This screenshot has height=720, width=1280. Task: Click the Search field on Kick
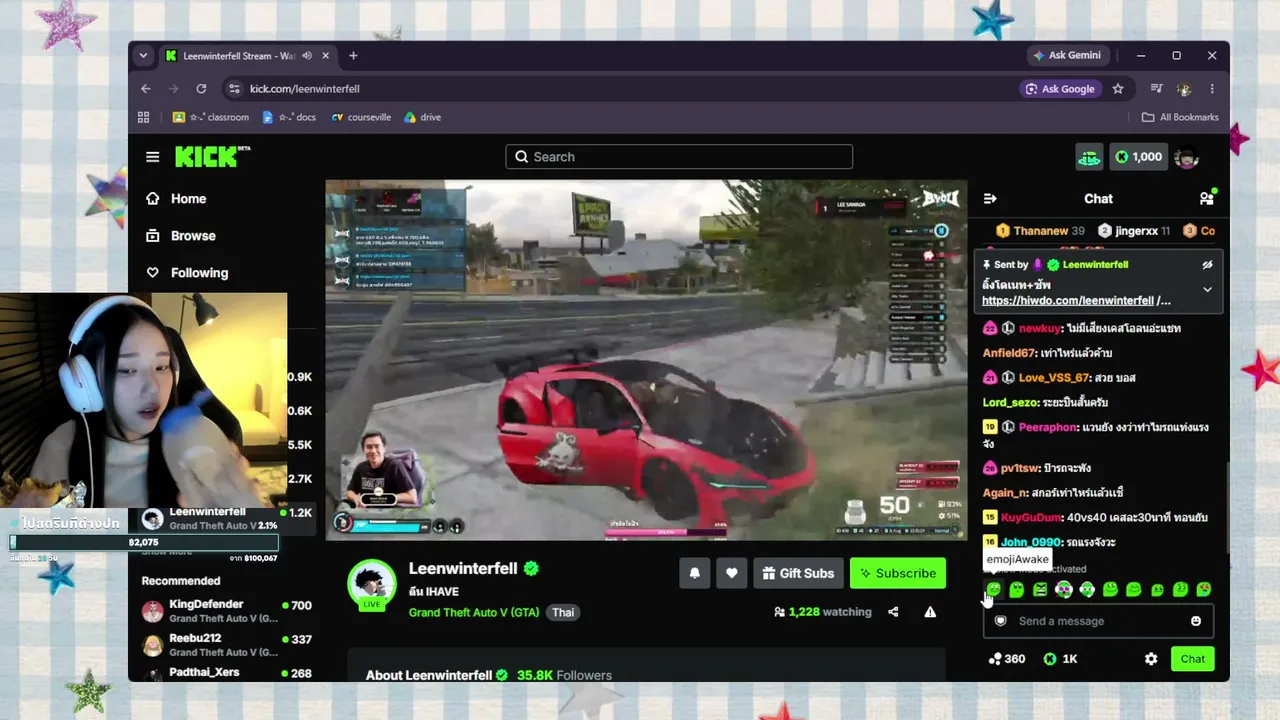(679, 157)
